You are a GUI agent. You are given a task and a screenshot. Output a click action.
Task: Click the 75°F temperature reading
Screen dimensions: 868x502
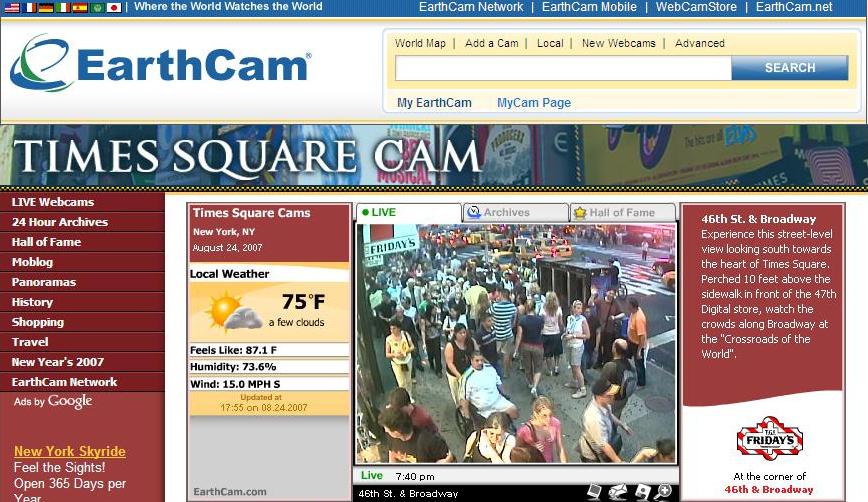pyautogui.click(x=303, y=302)
